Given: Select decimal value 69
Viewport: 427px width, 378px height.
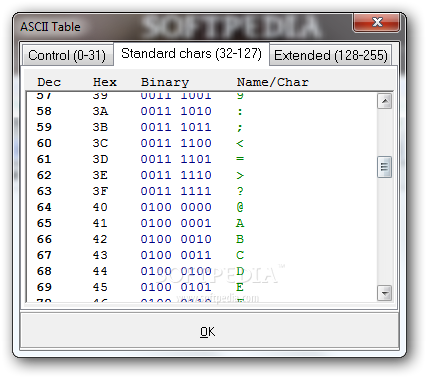Looking at the screenshot, I should [44, 287].
